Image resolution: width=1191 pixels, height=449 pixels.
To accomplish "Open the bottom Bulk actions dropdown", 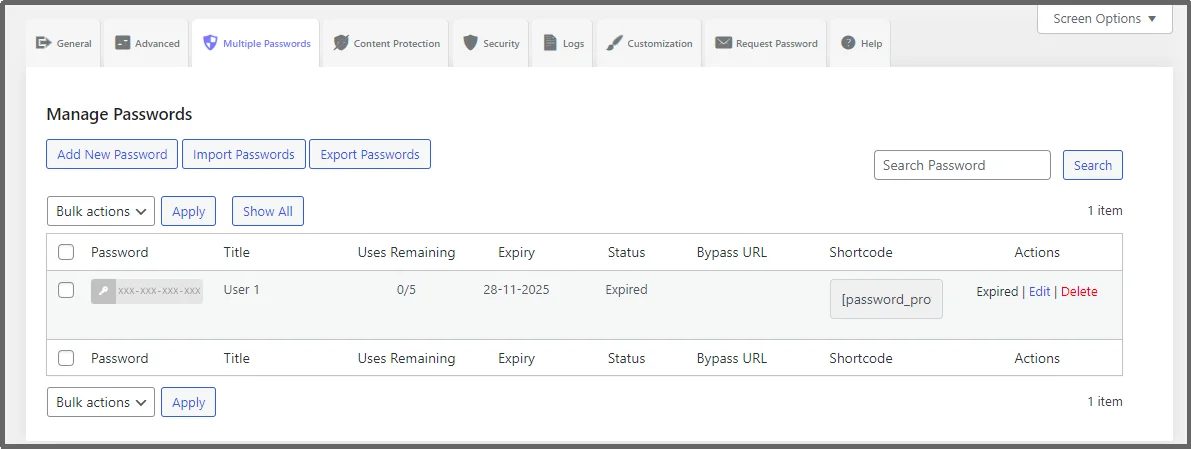I will click(x=101, y=402).
